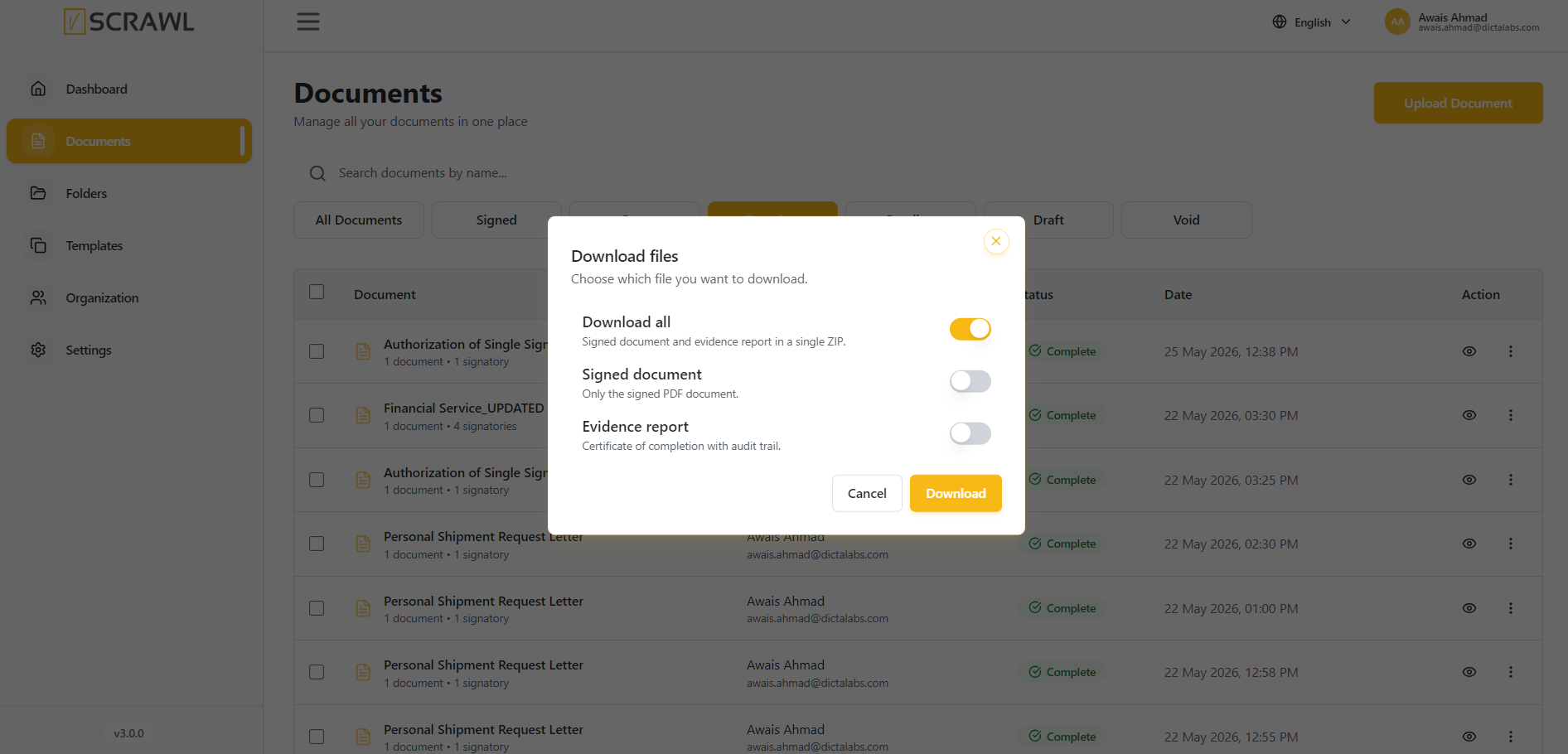The image size is (1568, 754).
Task: Open actions menu for 22 May 12:55 PM row
Action: (1511, 737)
